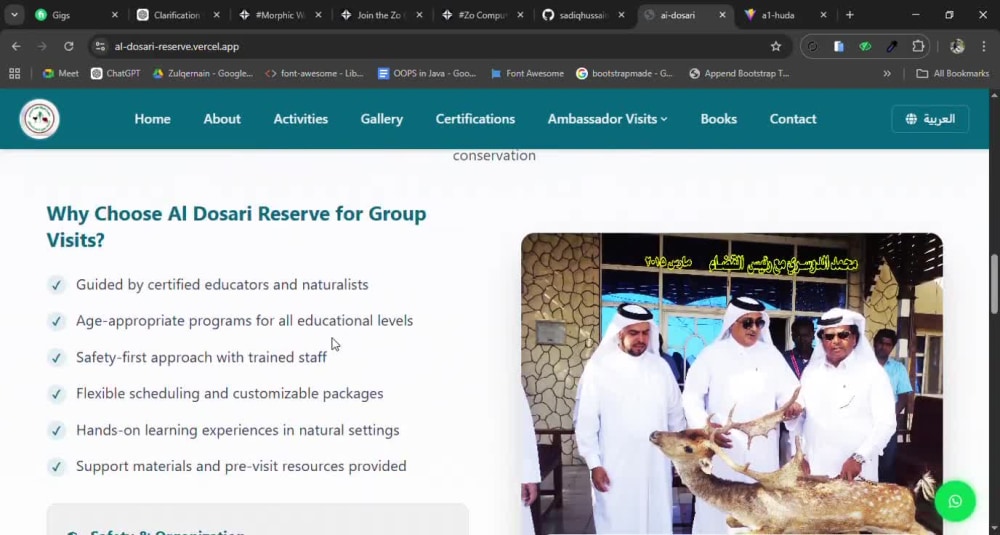Viewport: 1000px width, 535px height.
Task: Open the apps grid in bookmarks bar
Action: pos(15,73)
